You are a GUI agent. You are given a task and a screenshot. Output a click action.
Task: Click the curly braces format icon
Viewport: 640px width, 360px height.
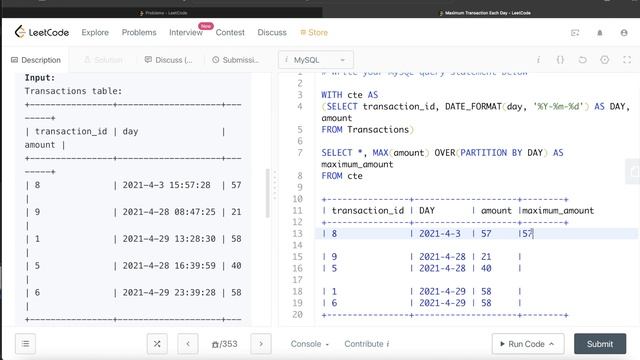point(560,60)
